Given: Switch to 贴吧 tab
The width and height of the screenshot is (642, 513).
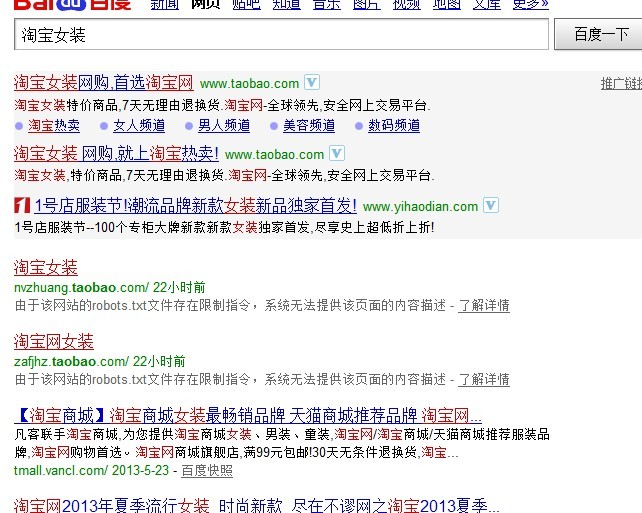Looking at the screenshot, I should 246,4.
